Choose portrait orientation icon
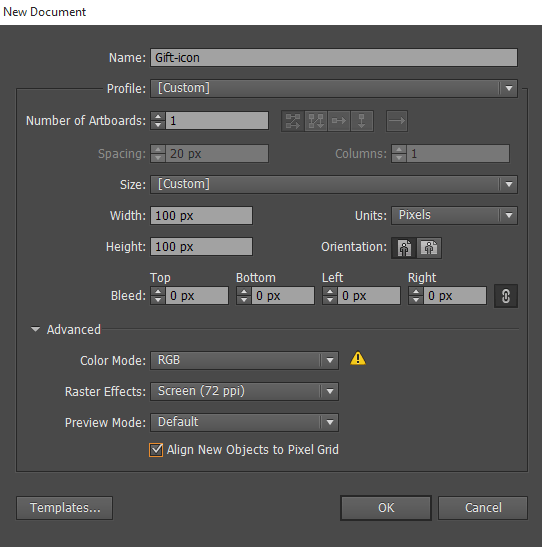This screenshot has height=547, width=542. click(404, 248)
